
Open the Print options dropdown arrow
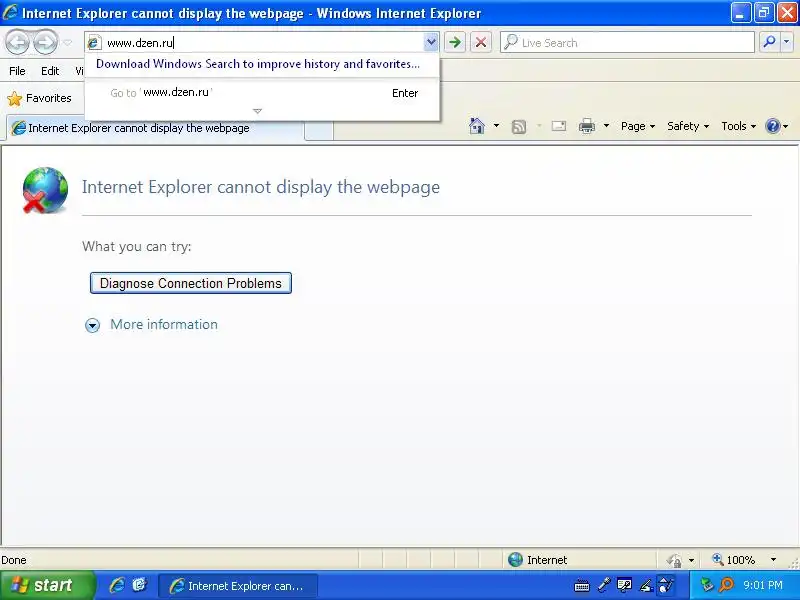[606, 126]
